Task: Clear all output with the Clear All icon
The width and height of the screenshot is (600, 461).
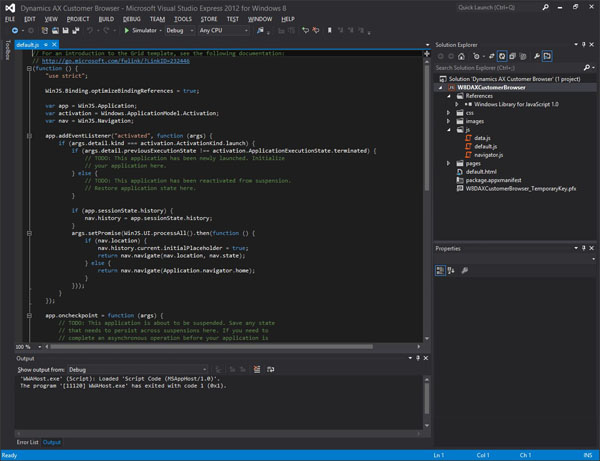Action: coord(257,369)
